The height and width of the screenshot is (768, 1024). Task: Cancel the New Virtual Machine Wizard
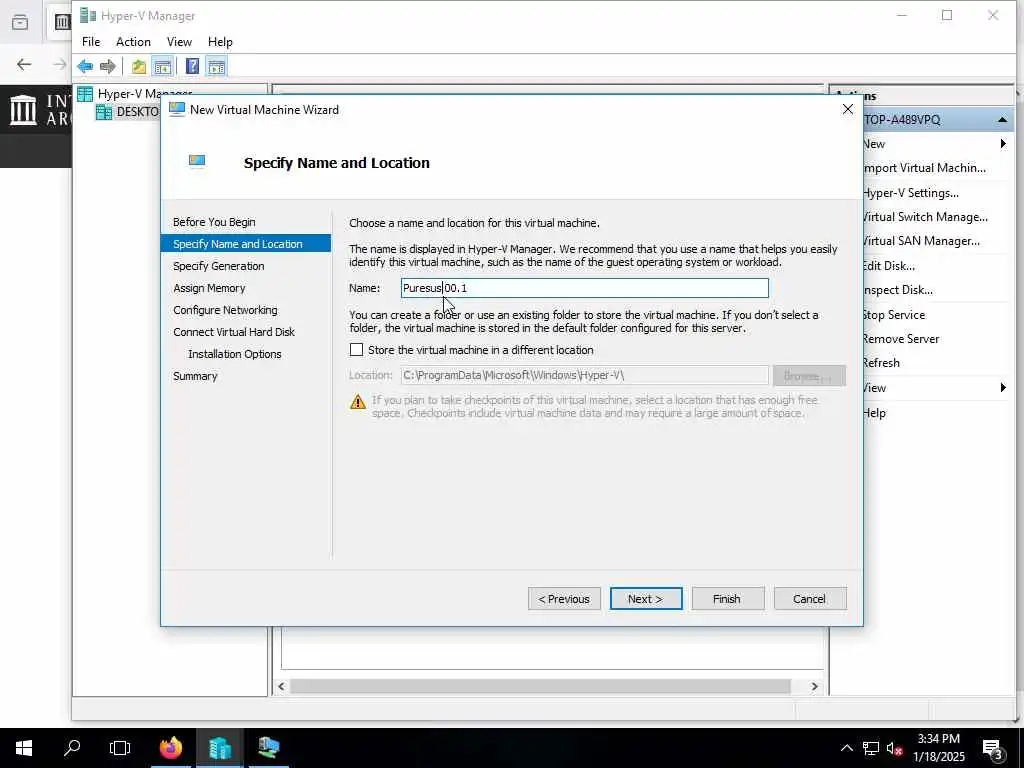tap(810, 599)
